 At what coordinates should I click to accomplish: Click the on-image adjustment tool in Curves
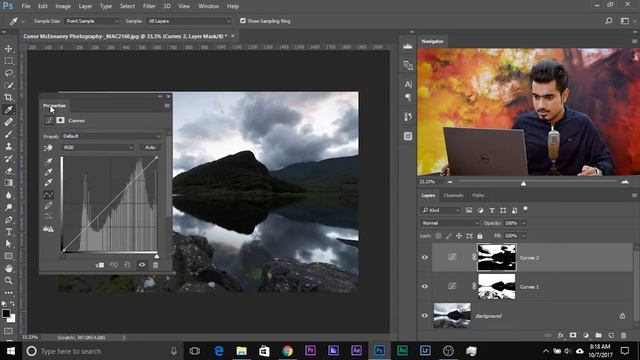click(x=48, y=148)
